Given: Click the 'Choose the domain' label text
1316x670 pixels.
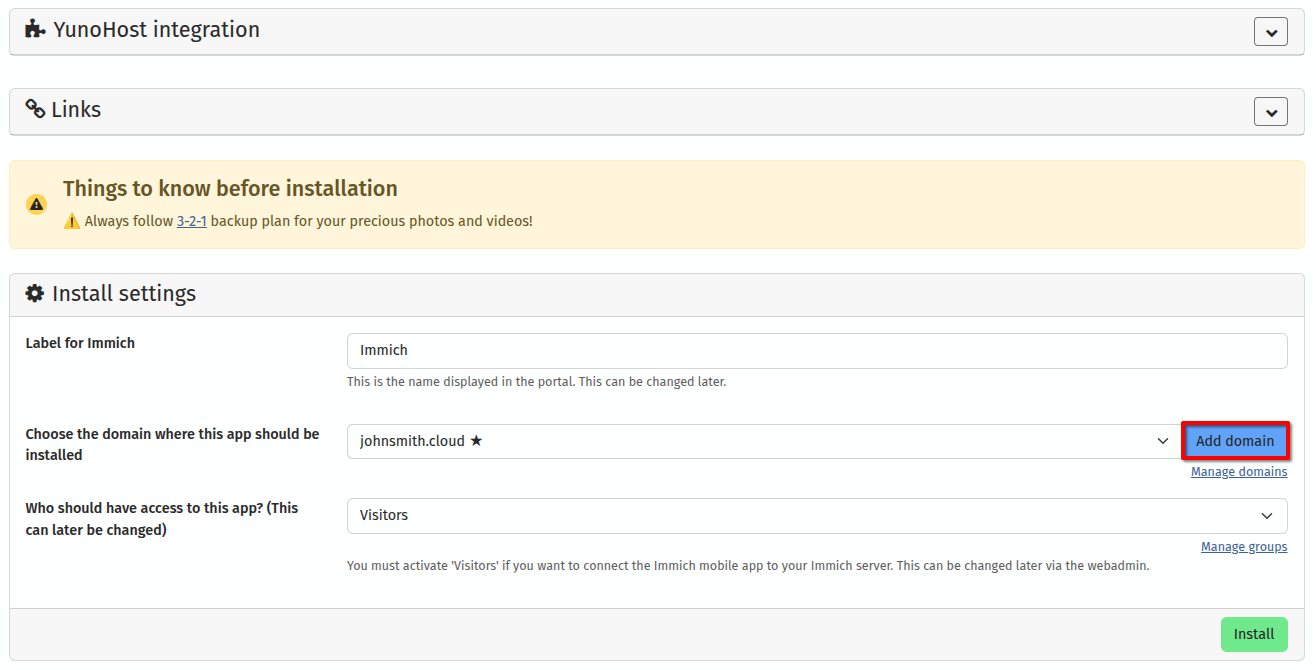Looking at the screenshot, I should pos(172,444).
